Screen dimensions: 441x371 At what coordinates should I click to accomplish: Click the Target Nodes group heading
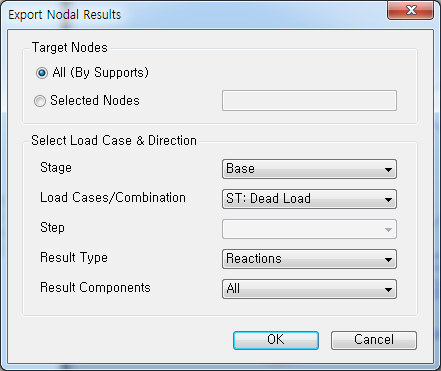point(70,48)
